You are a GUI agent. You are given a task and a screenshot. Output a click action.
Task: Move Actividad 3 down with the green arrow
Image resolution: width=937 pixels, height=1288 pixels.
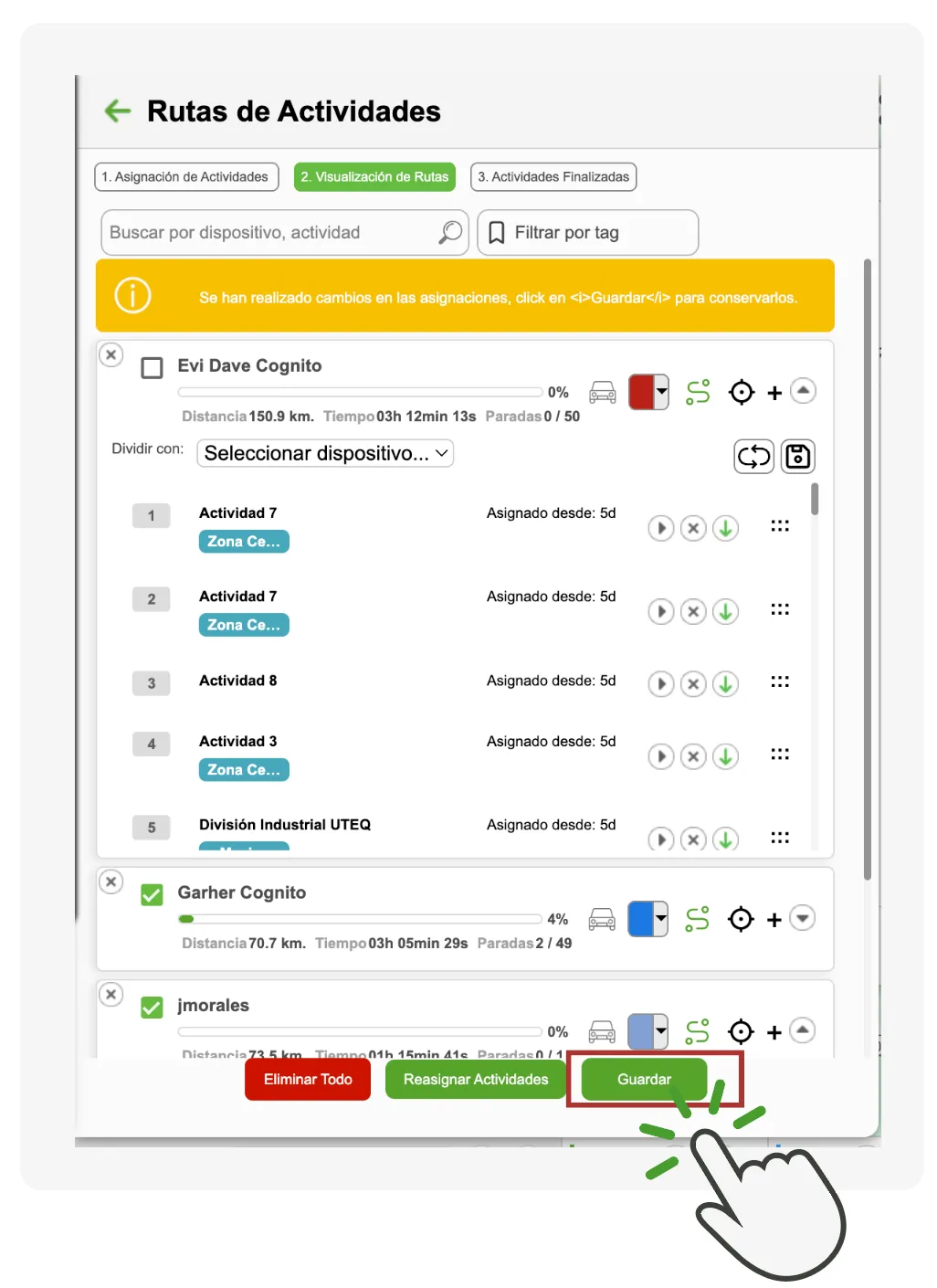725,756
